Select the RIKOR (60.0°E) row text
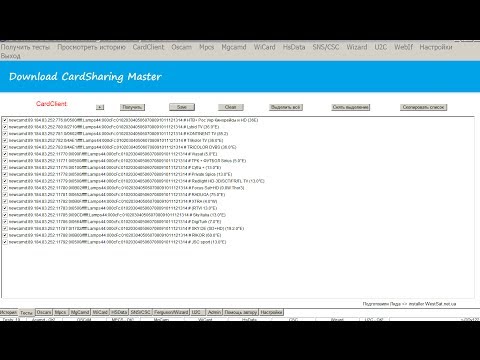 (115, 235)
